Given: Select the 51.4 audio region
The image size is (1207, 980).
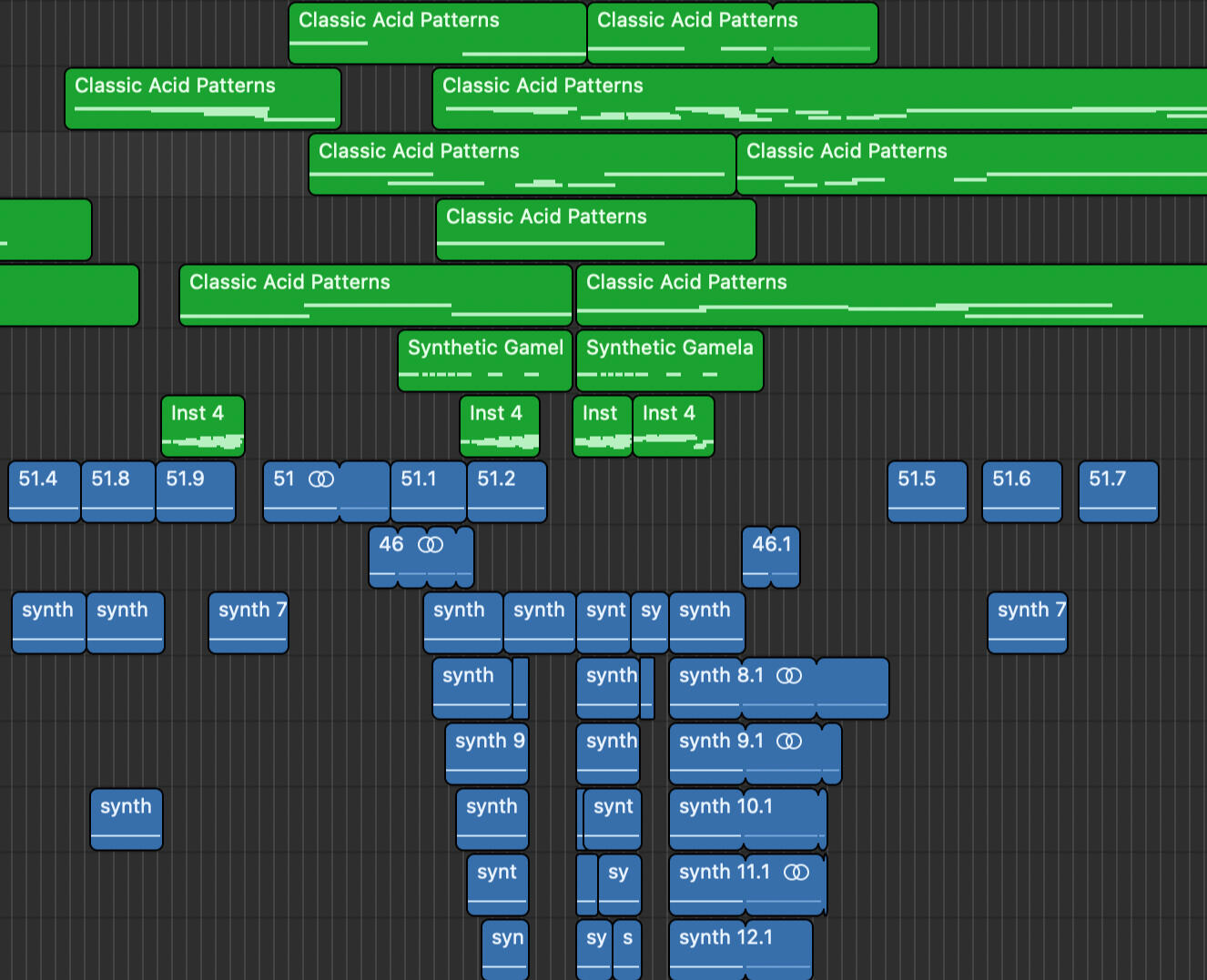Looking at the screenshot, I should click(x=44, y=492).
